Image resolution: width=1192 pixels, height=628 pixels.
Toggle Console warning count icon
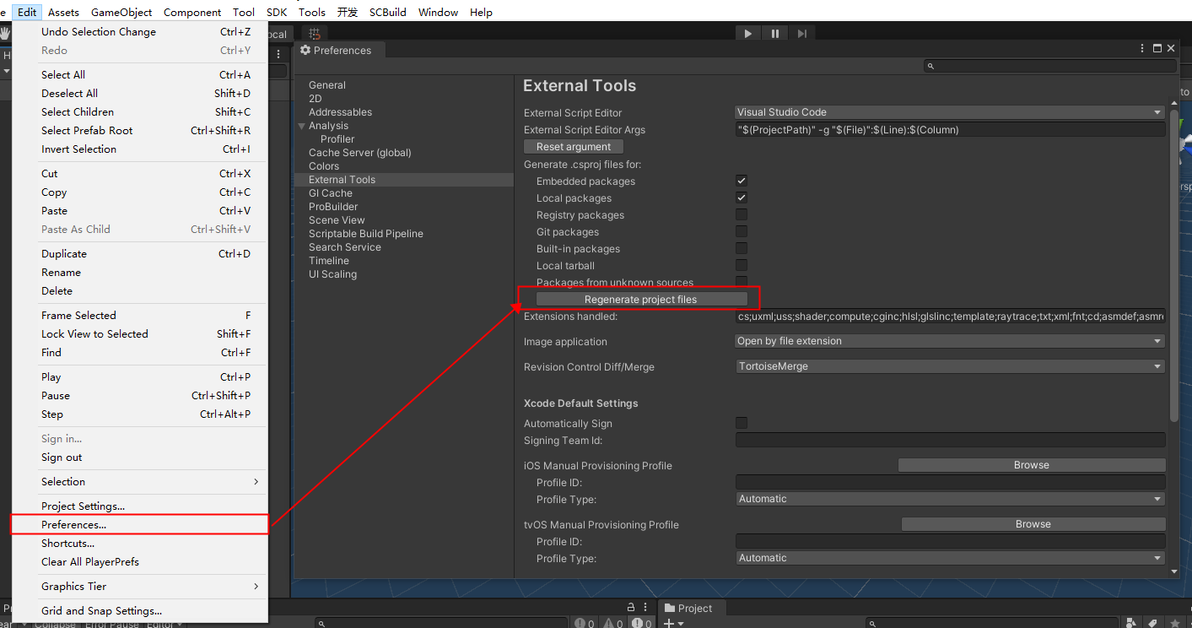click(613, 623)
